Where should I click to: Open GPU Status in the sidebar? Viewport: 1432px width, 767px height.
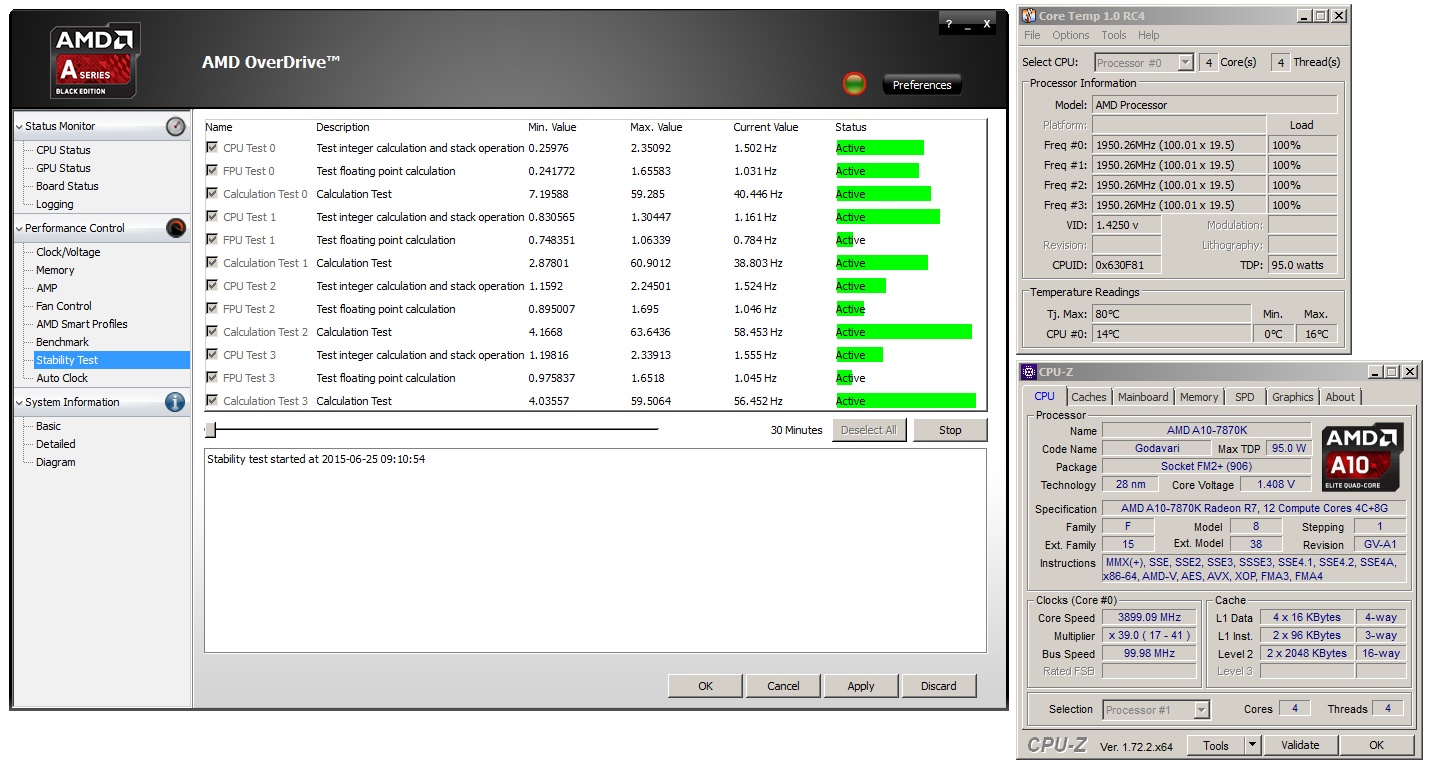pos(63,168)
